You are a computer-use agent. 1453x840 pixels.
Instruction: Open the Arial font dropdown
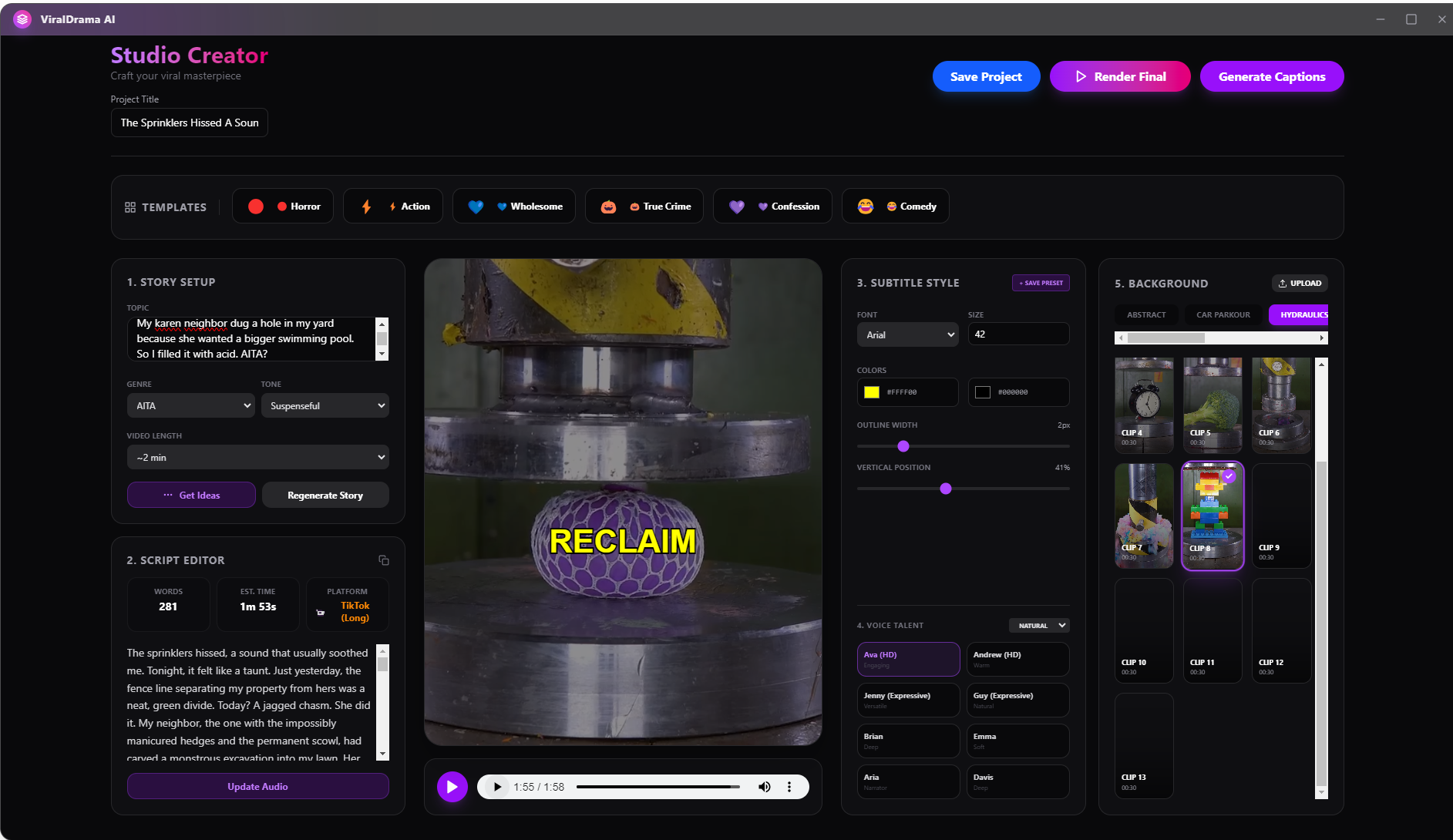click(x=907, y=334)
